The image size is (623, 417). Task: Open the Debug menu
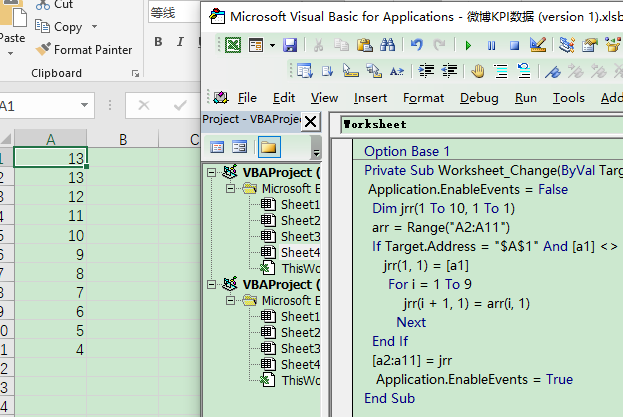[478, 97]
